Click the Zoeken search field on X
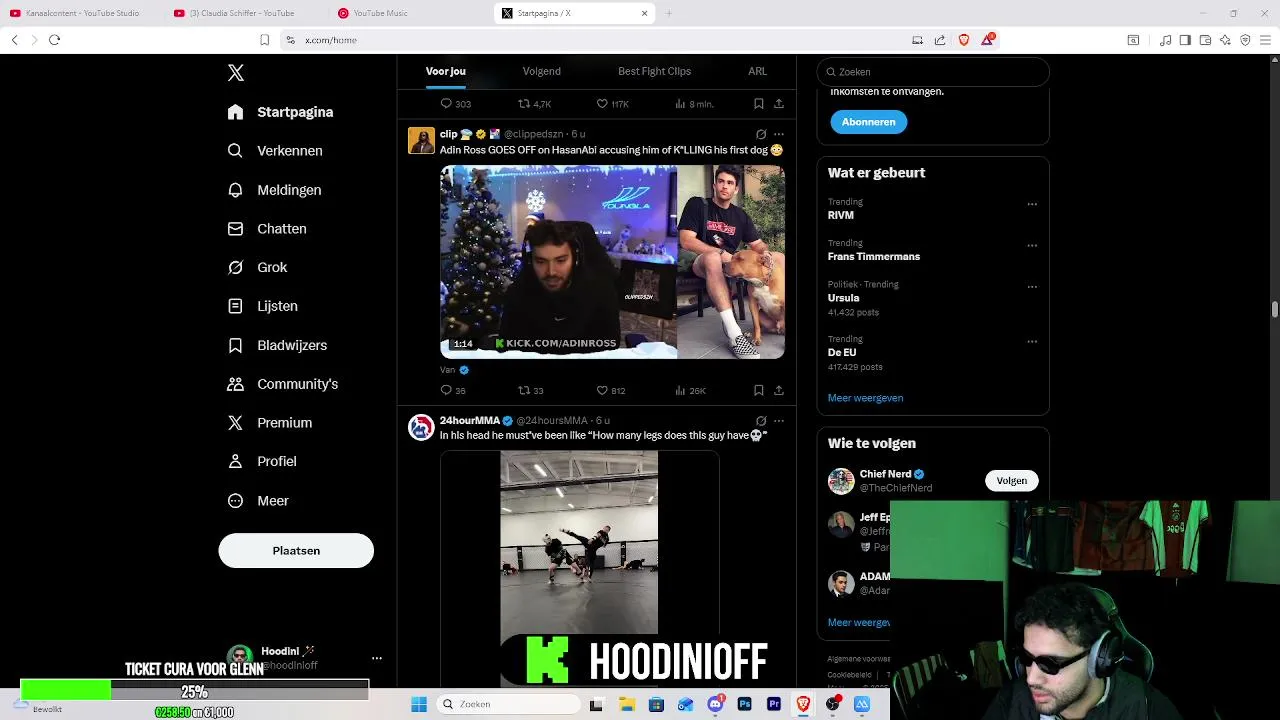This screenshot has height=720, width=1280. pyautogui.click(x=933, y=72)
